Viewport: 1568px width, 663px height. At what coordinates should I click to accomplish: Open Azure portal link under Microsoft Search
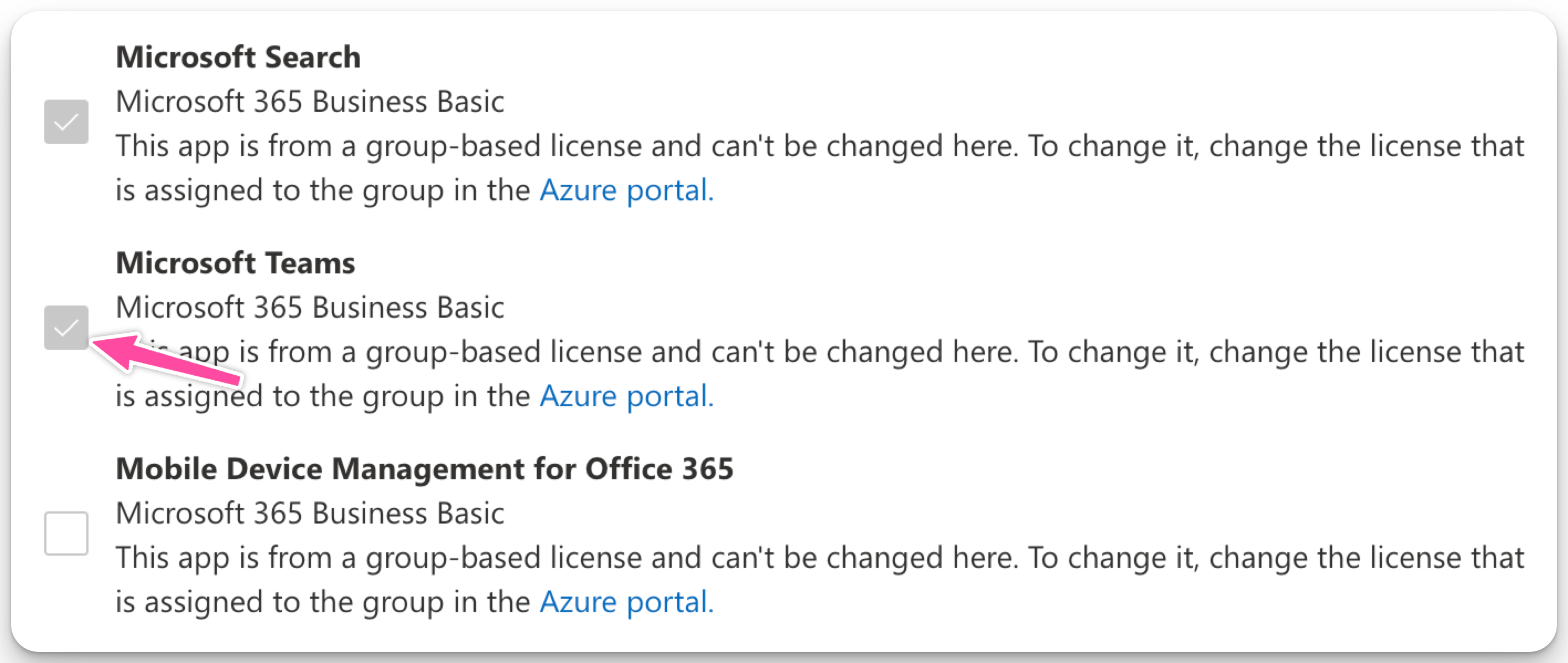coord(626,190)
